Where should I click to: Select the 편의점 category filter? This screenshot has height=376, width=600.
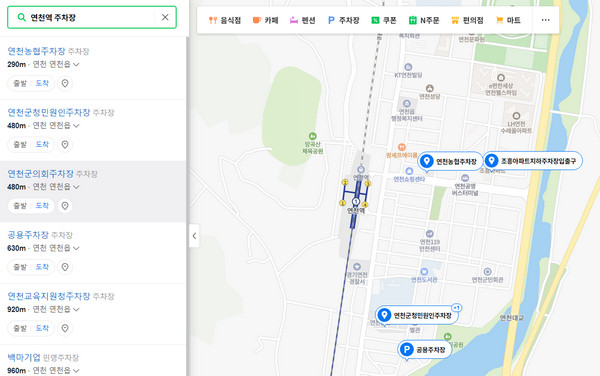(467, 20)
